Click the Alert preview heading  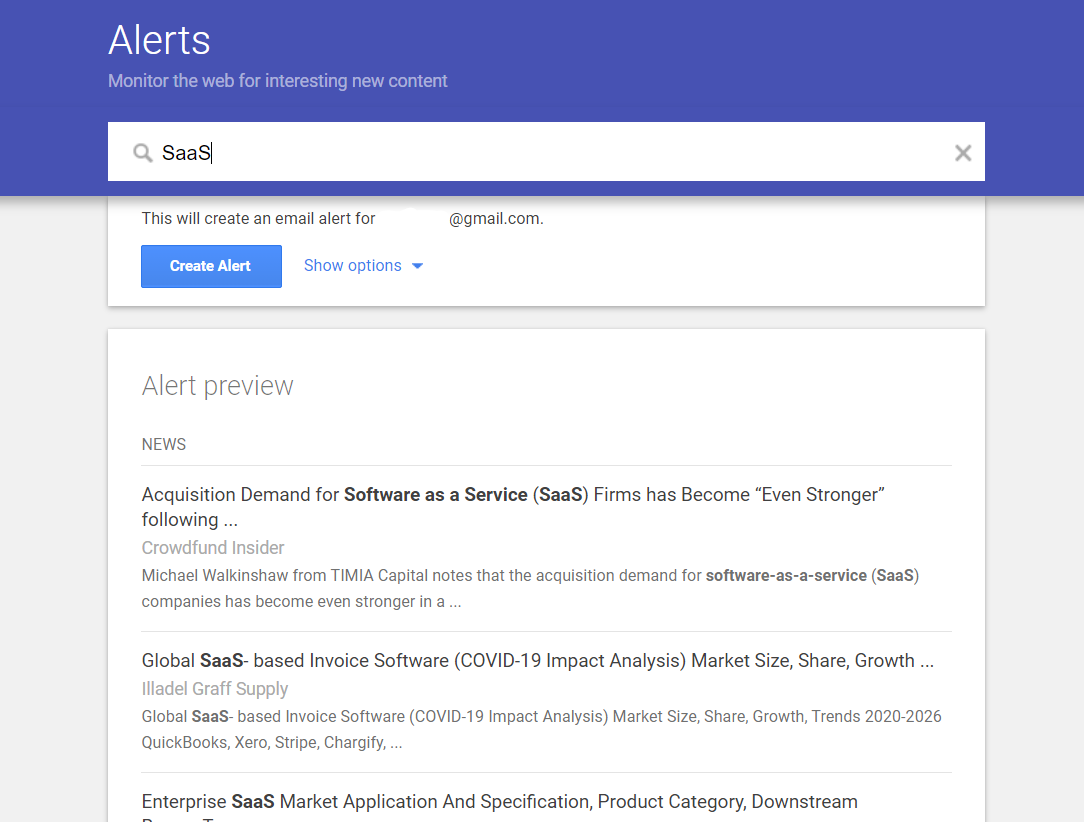coord(217,385)
